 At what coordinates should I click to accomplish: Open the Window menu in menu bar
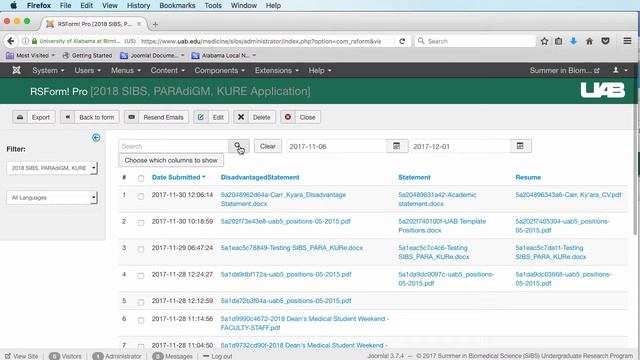coord(244,5)
